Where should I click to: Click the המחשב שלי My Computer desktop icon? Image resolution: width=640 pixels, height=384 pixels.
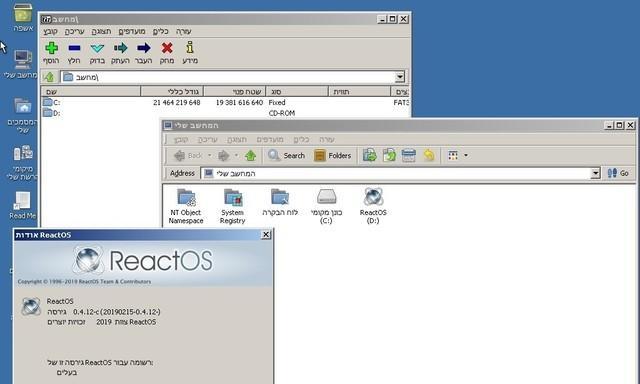pos(21,64)
